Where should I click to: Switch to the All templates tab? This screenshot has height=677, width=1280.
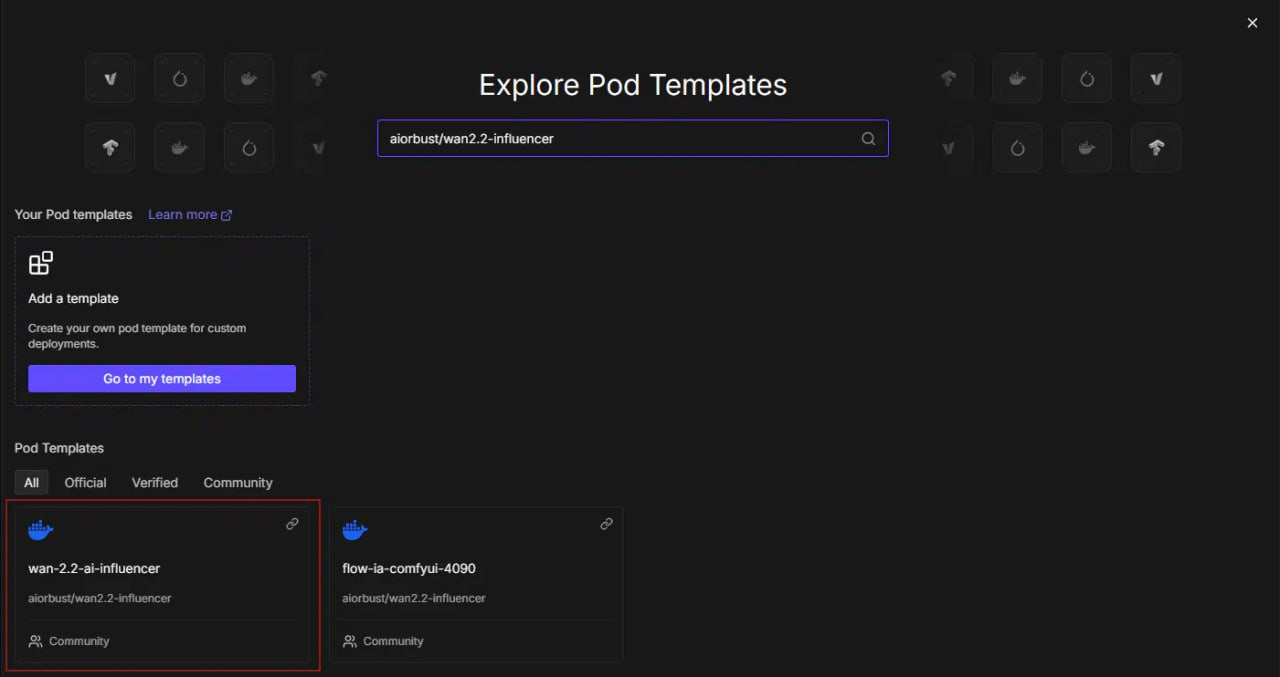pos(32,482)
